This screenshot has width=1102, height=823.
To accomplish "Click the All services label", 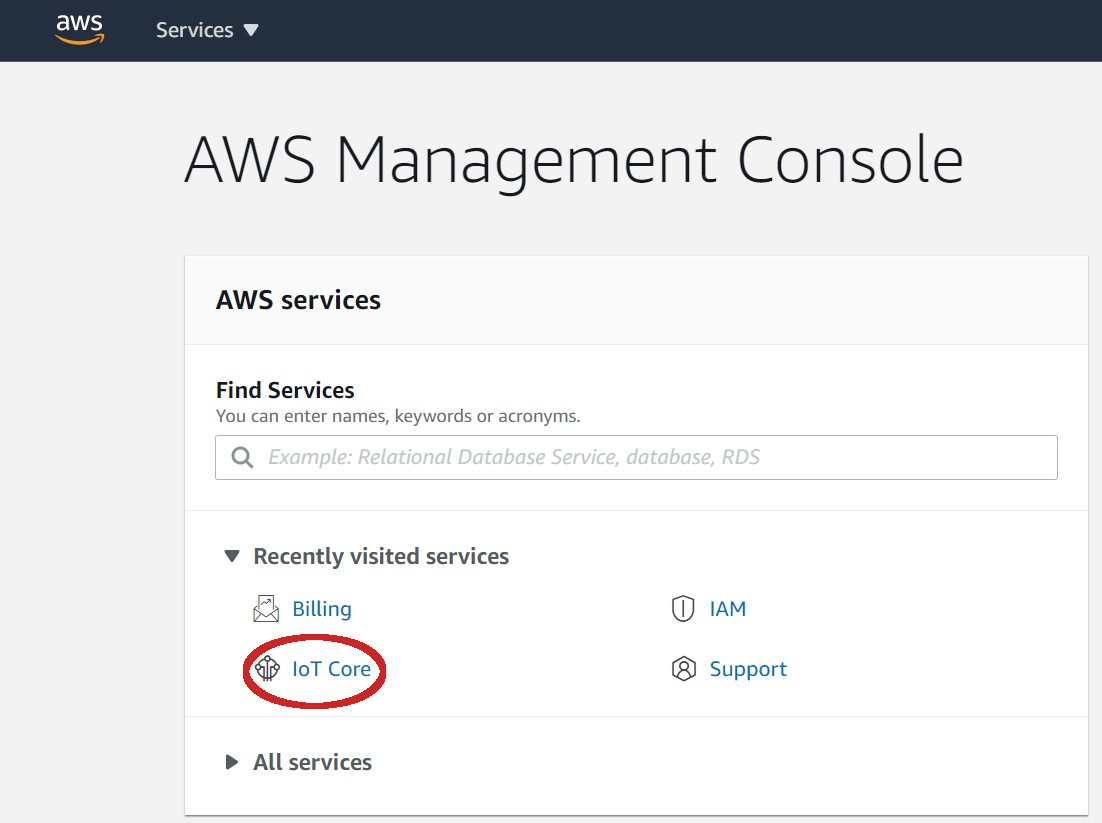I will 312,762.
